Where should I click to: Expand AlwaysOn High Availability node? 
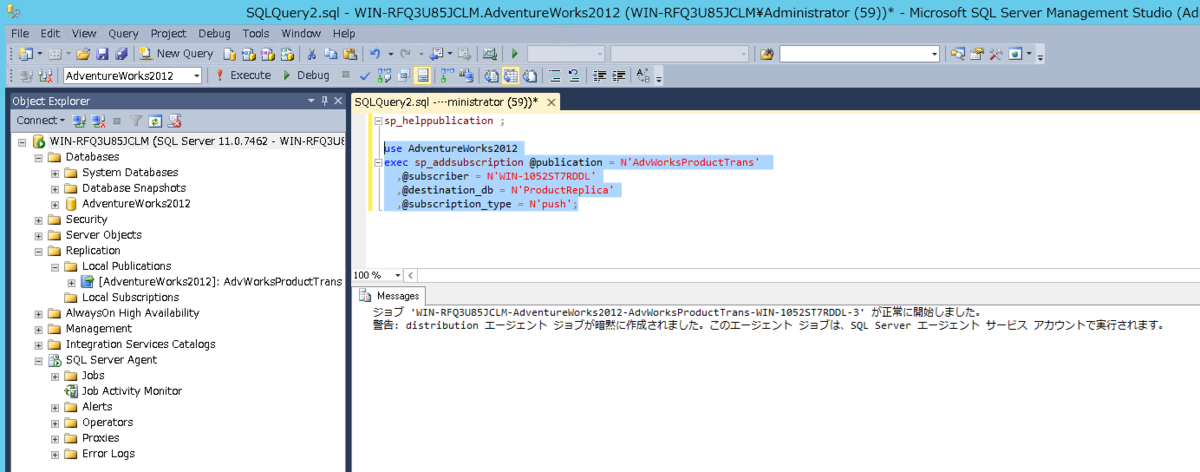[x=40, y=313]
